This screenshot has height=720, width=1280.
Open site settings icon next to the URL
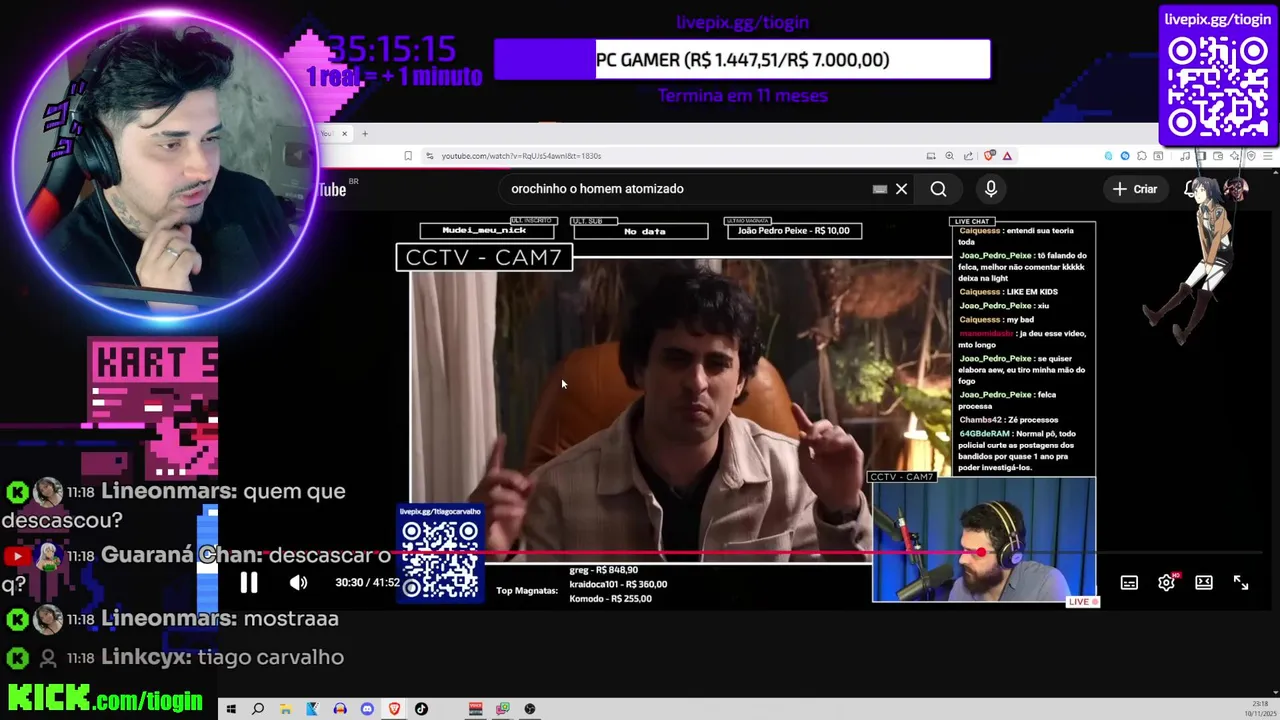[x=429, y=155]
